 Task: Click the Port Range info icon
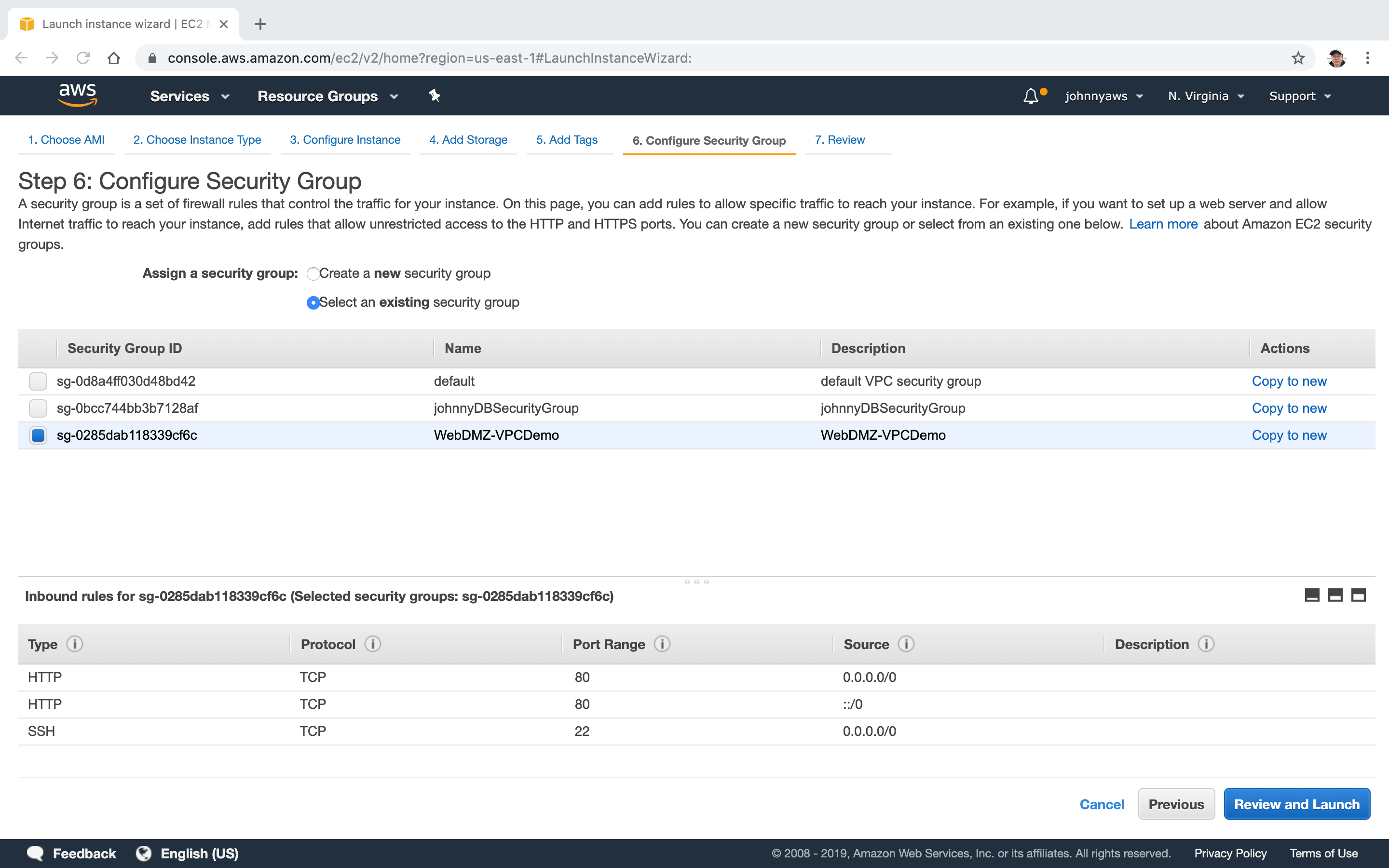tap(662, 644)
